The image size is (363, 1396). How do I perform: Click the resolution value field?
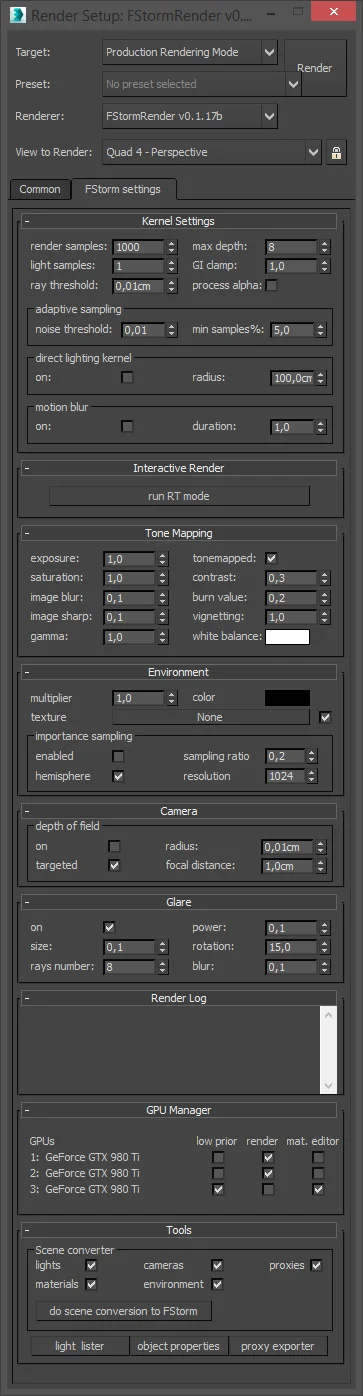point(285,776)
